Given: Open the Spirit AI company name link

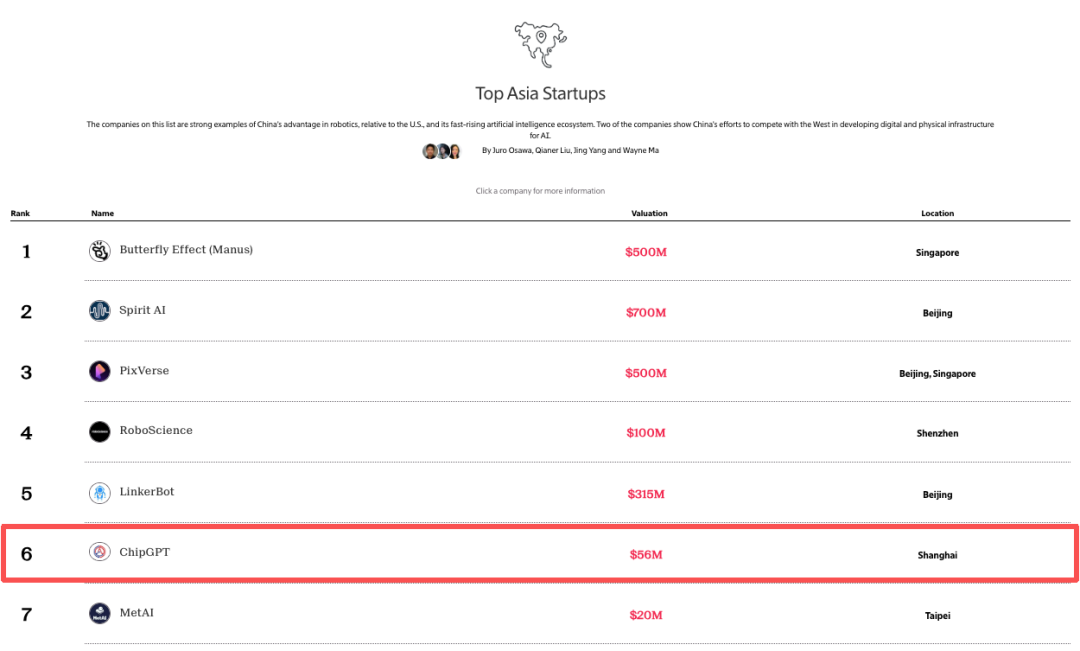Looking at the screenshot, I should [x=143, y=310].
